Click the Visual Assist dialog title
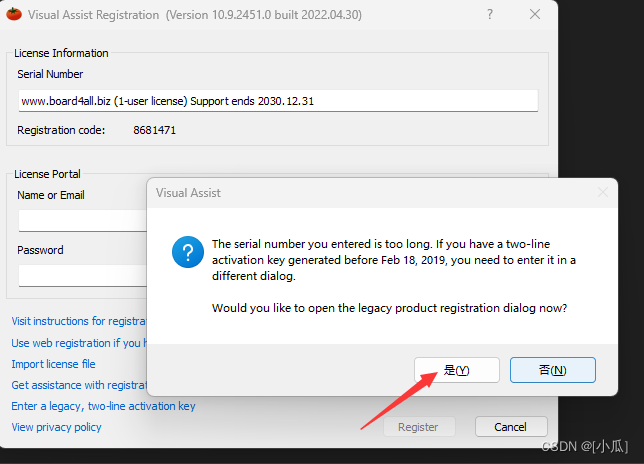 (188, 193)
